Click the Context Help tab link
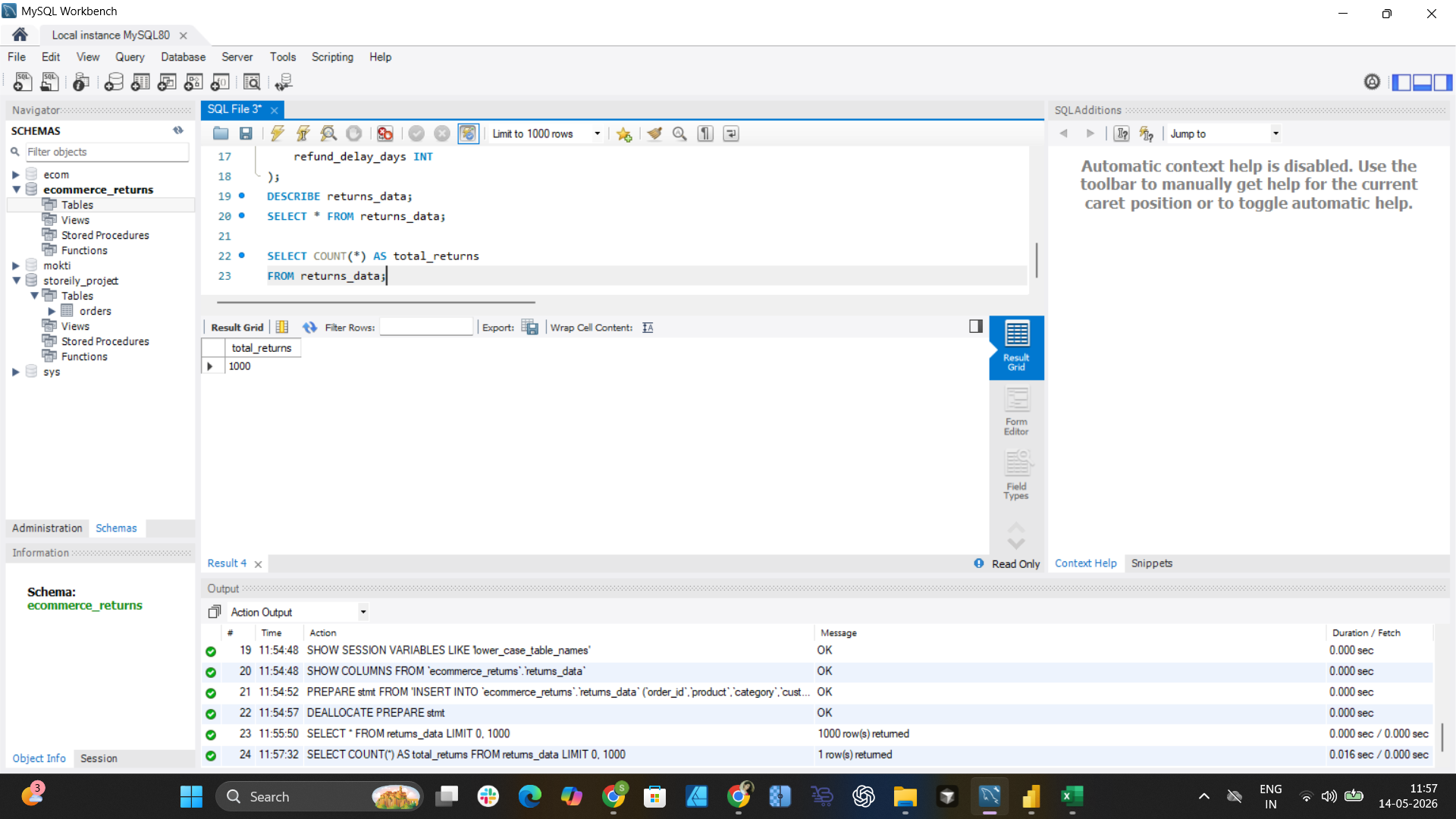 [x=1085, y=563]
